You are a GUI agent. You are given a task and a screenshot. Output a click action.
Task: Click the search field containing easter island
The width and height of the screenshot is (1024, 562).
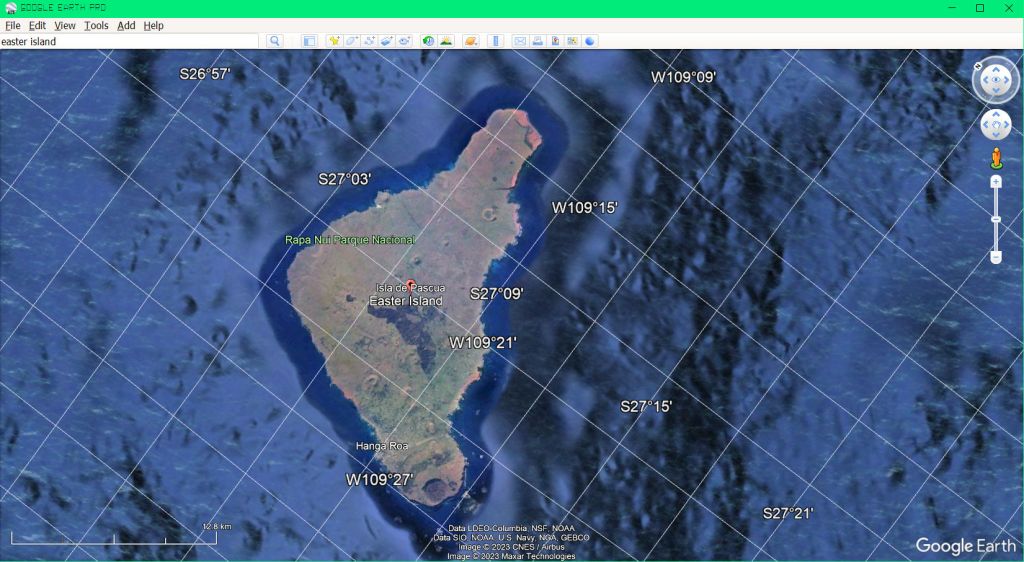(128, 42)
